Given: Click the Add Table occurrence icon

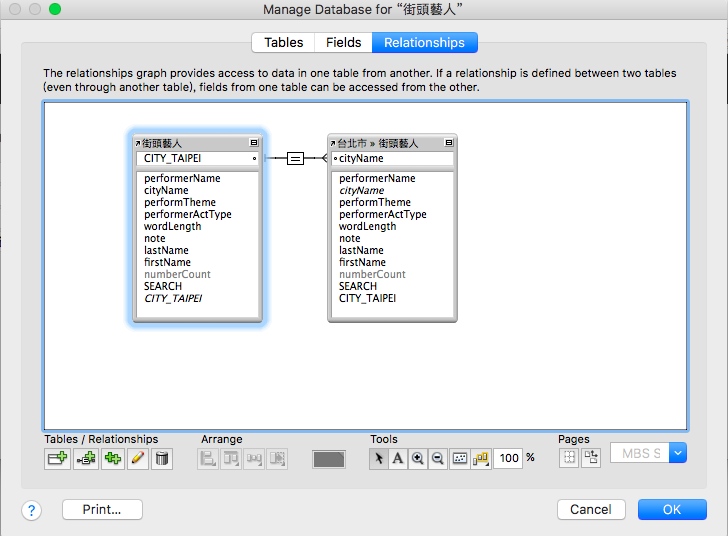Looking at the screenshot, I should coord(58,458).
